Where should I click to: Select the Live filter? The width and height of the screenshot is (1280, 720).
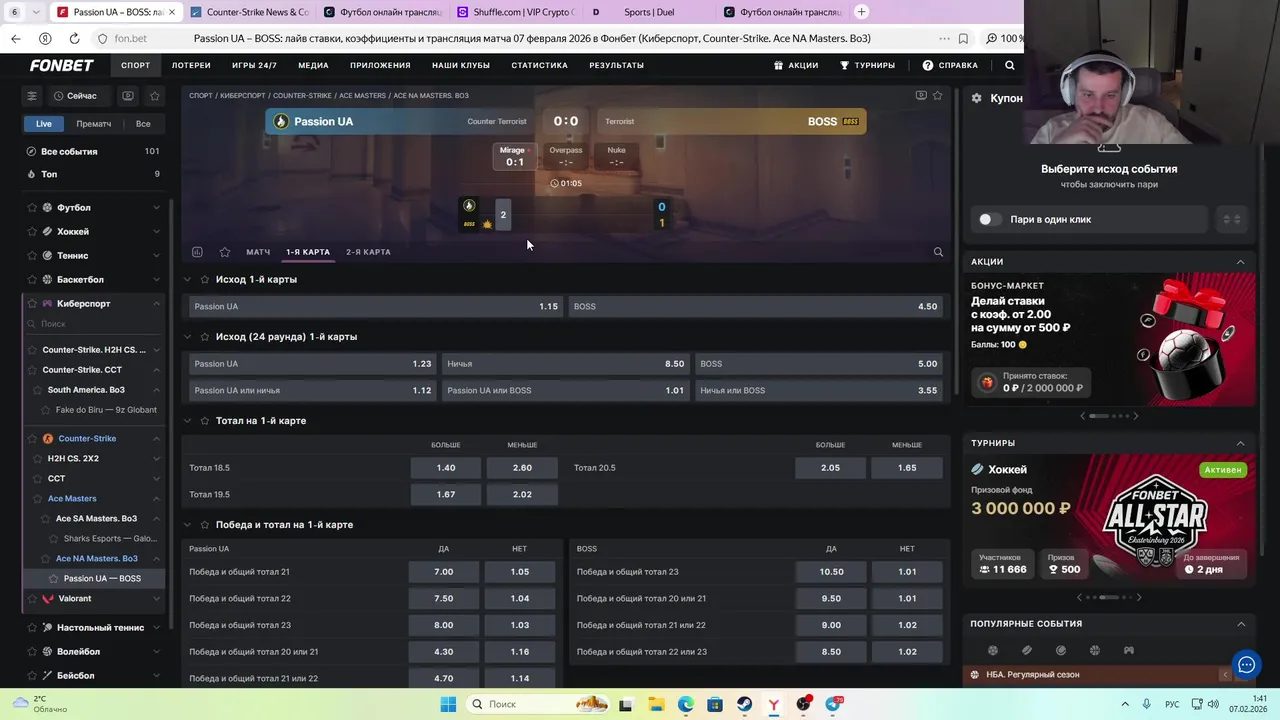pyautogui.click(x=44, y=124)
